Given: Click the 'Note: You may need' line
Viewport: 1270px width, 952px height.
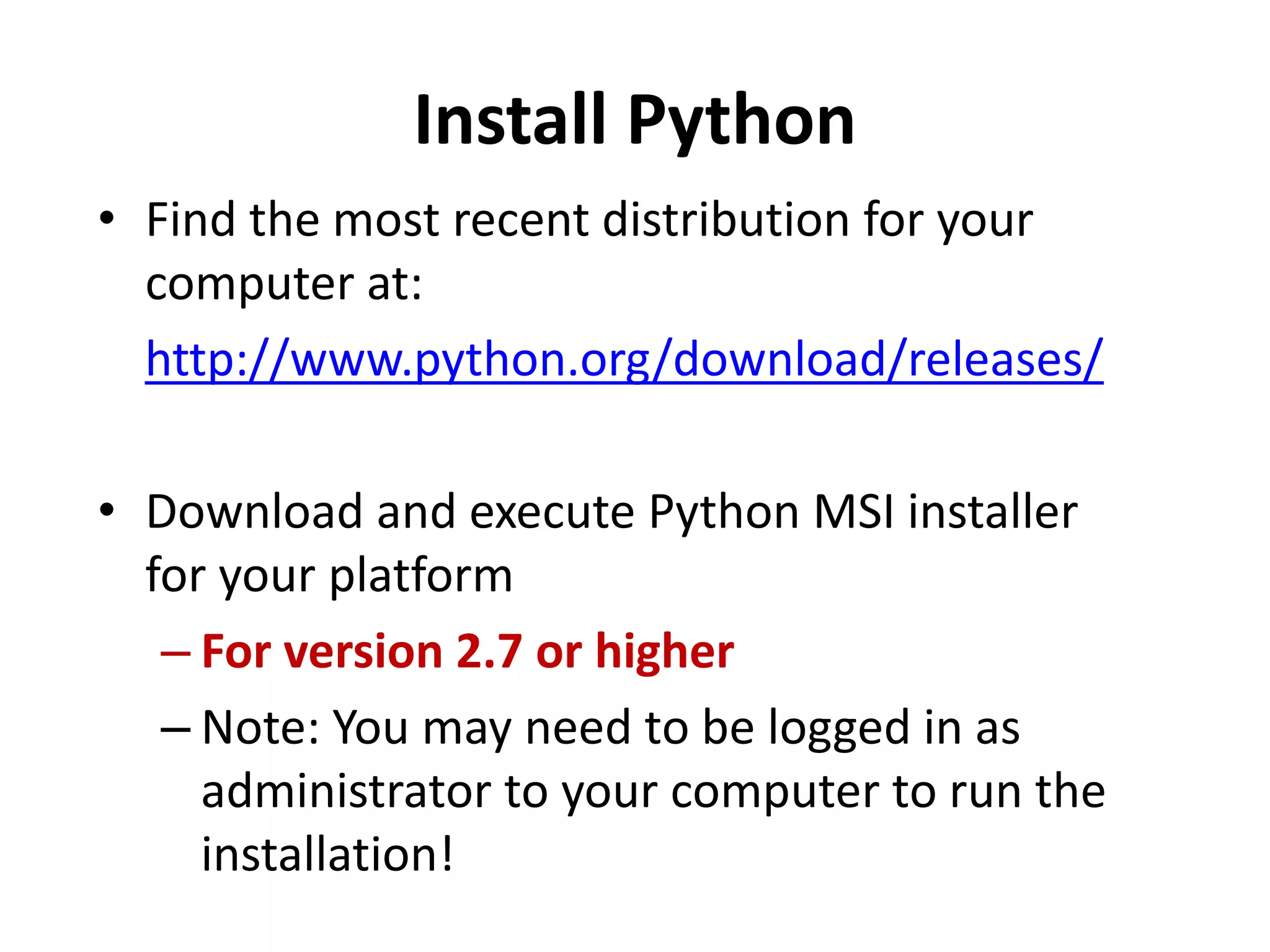Looking at the screenshot, I should pyautogui.click(x=611, y=727).
